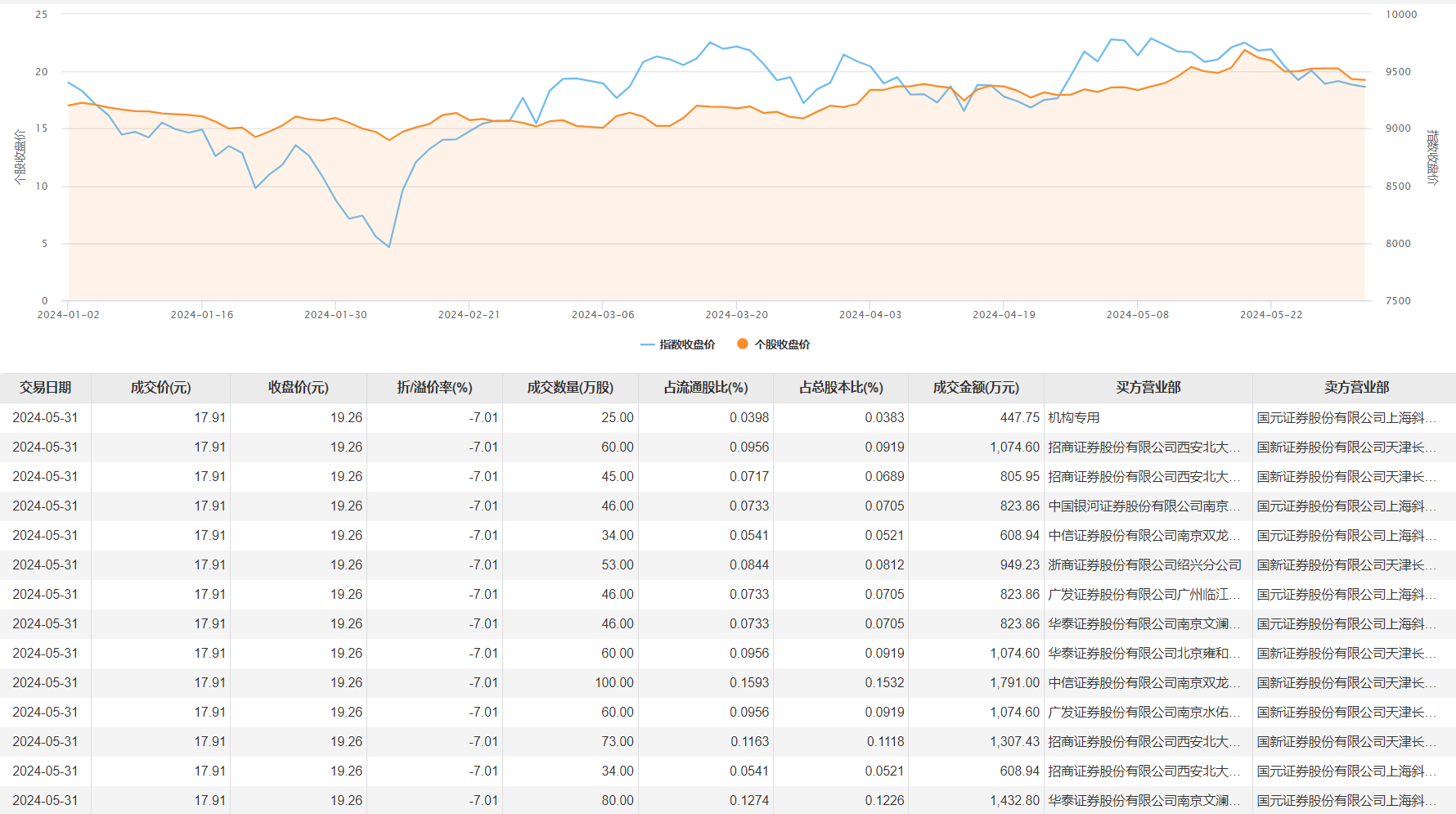Sort by 成交价(元) column header
Image resolution: width=1456 pixels, height=814 pixels.
(160, 388)
